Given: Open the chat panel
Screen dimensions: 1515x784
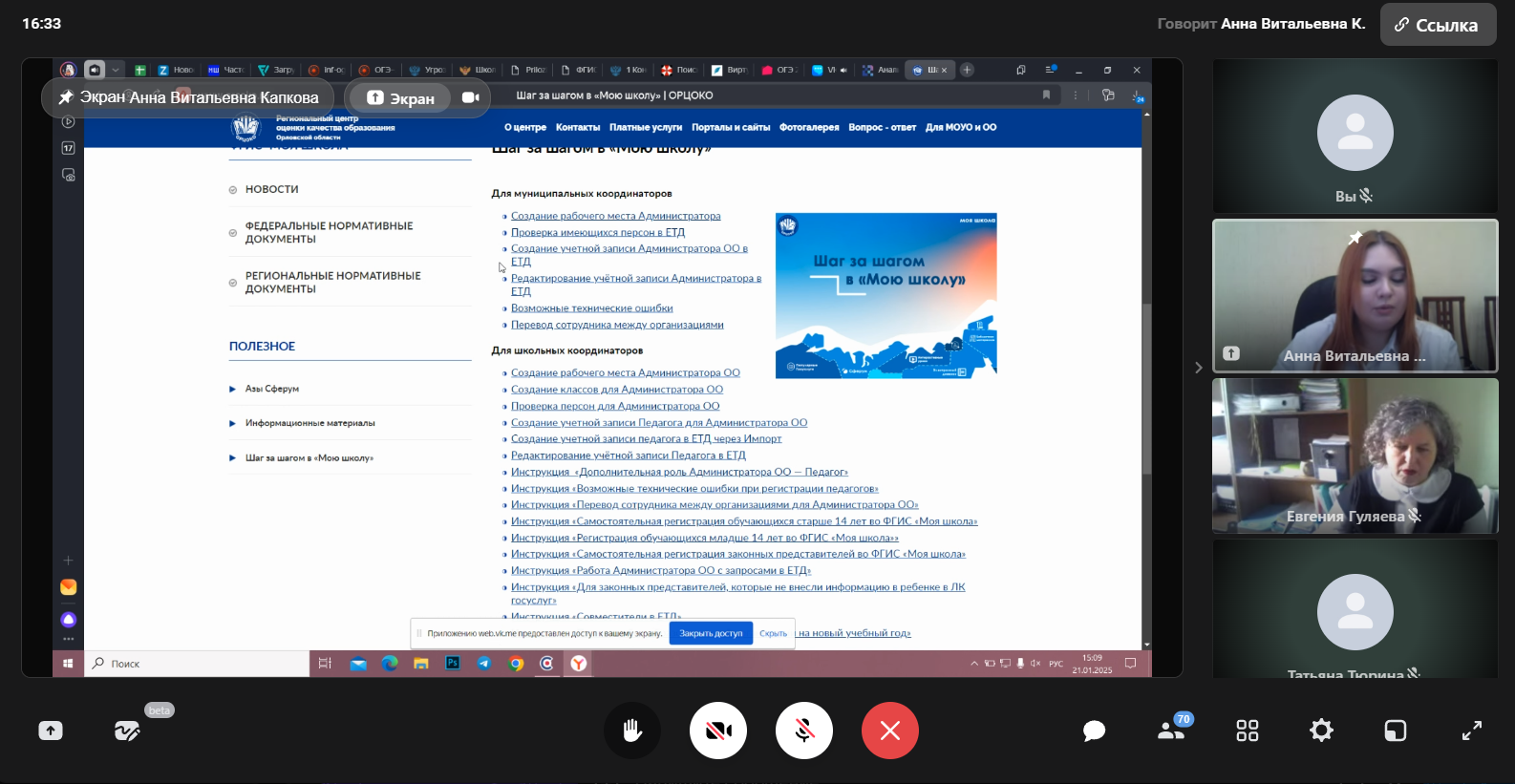Looking at the screenshot, I should (x=1095, y=731).
